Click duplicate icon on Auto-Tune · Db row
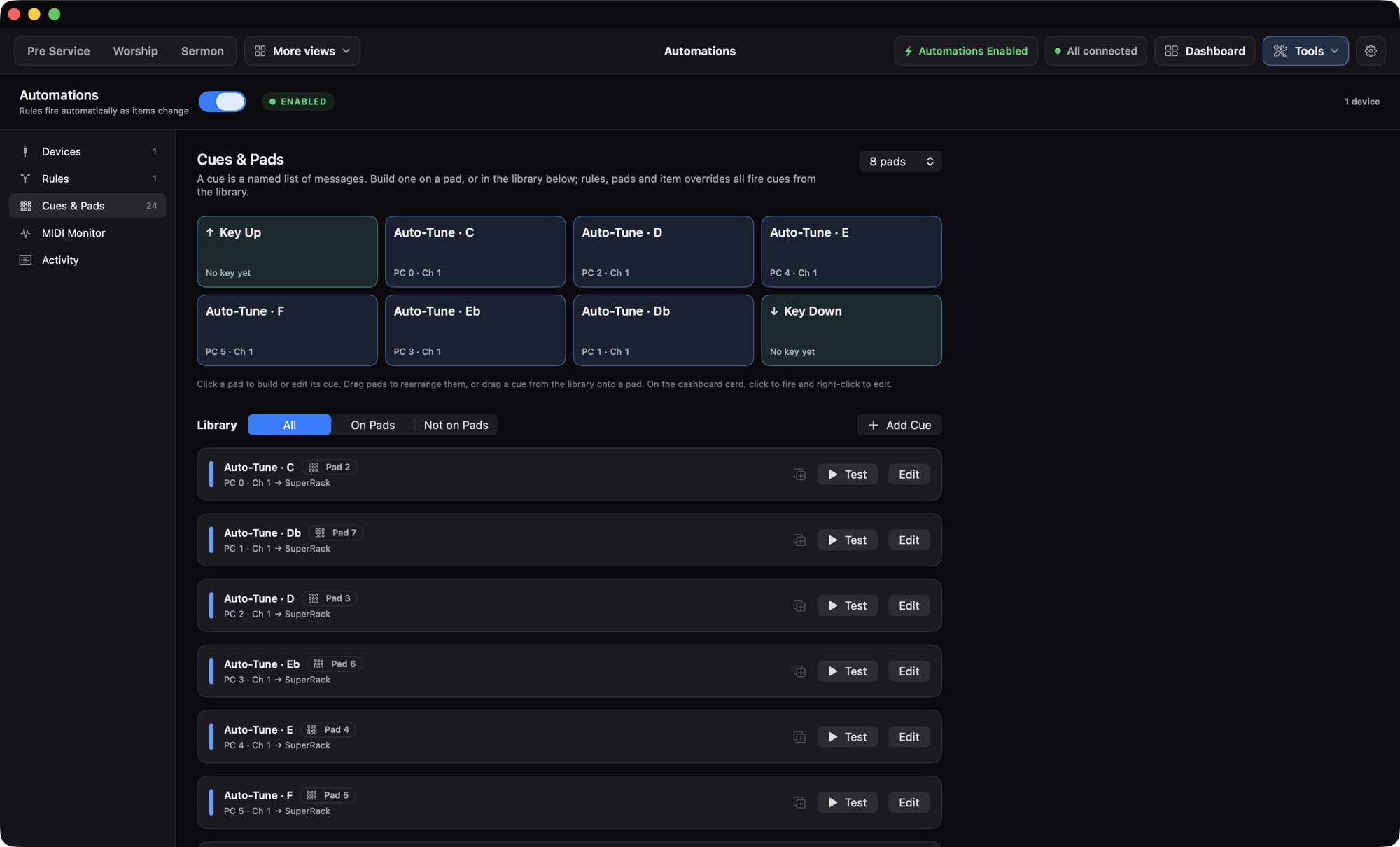This screenshot has height=847, width=1400. pyautogui.click(x=799, y=540)
